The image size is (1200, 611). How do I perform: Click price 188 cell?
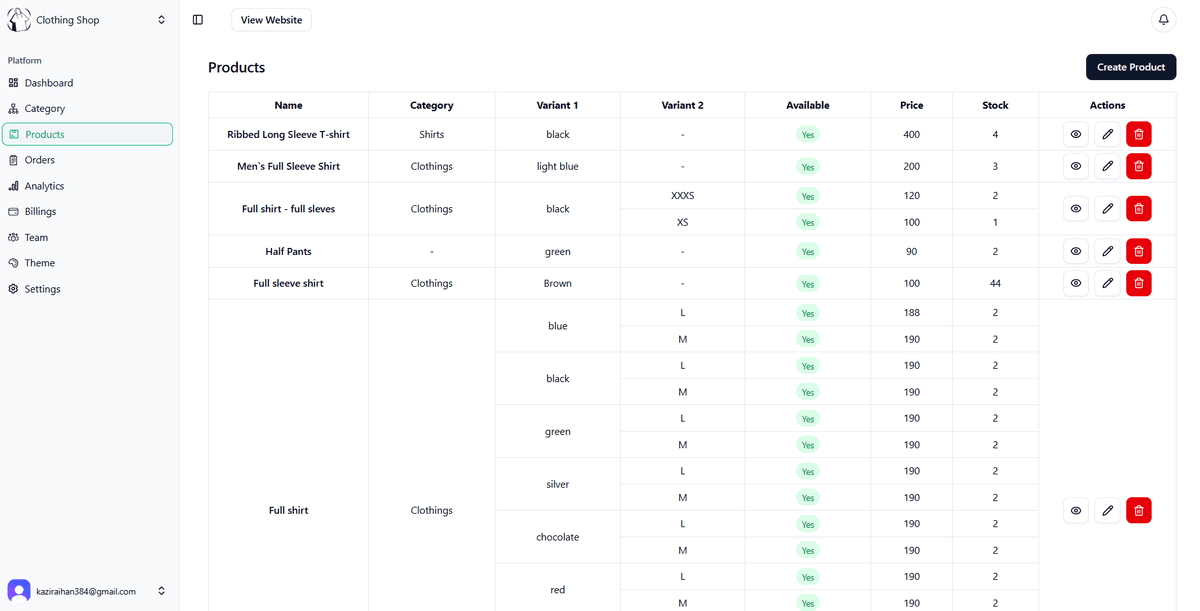(911, 313)
